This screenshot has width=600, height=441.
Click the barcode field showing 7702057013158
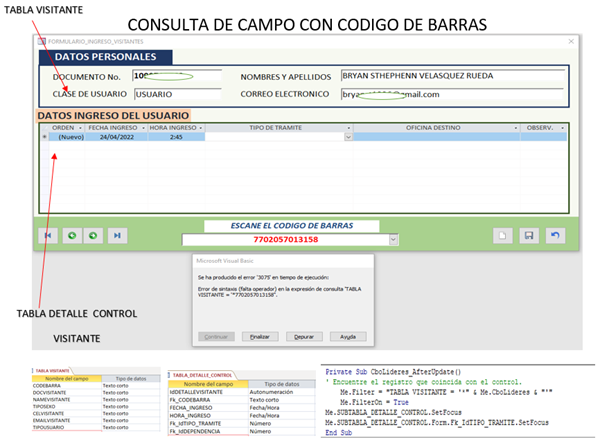[286, 240]
